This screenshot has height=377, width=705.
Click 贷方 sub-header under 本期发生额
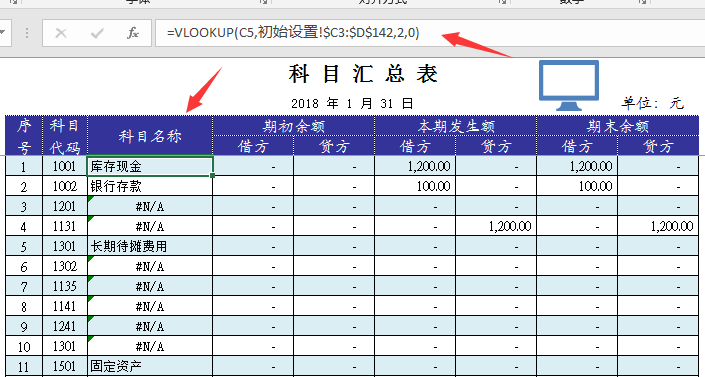(x=496, y=146)
